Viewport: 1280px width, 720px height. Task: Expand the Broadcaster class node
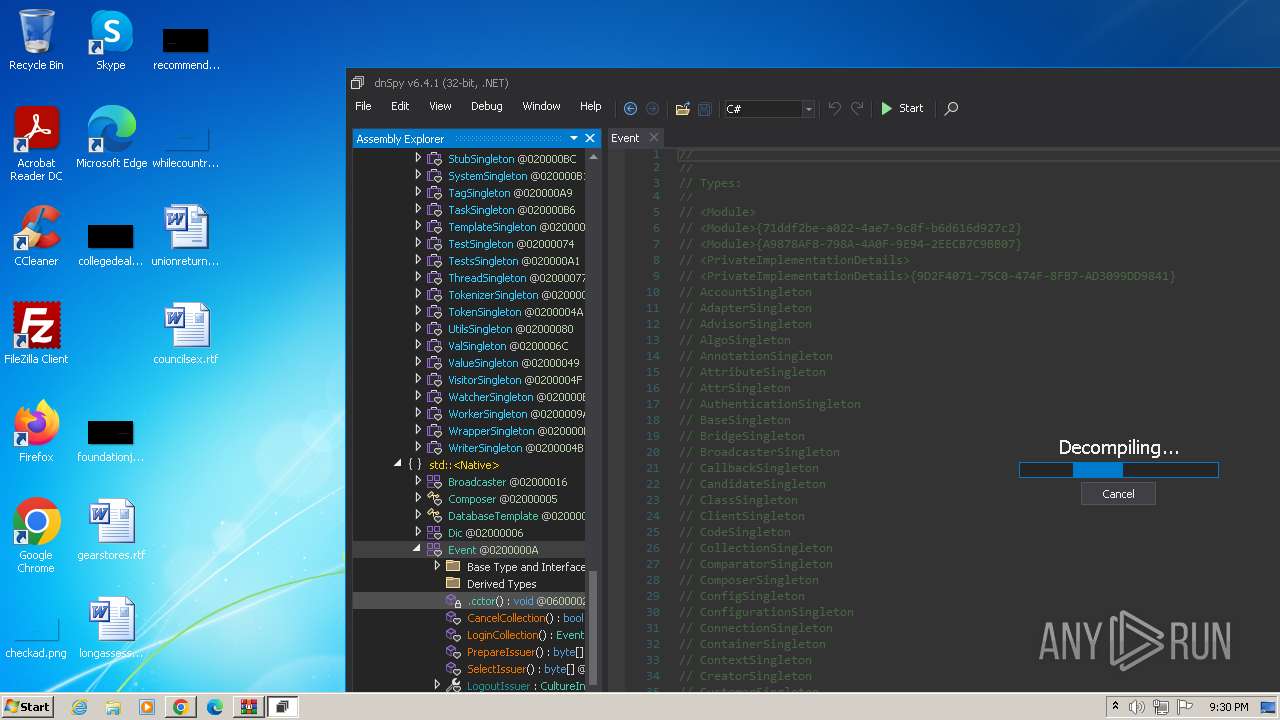click(x=418, y=481)
